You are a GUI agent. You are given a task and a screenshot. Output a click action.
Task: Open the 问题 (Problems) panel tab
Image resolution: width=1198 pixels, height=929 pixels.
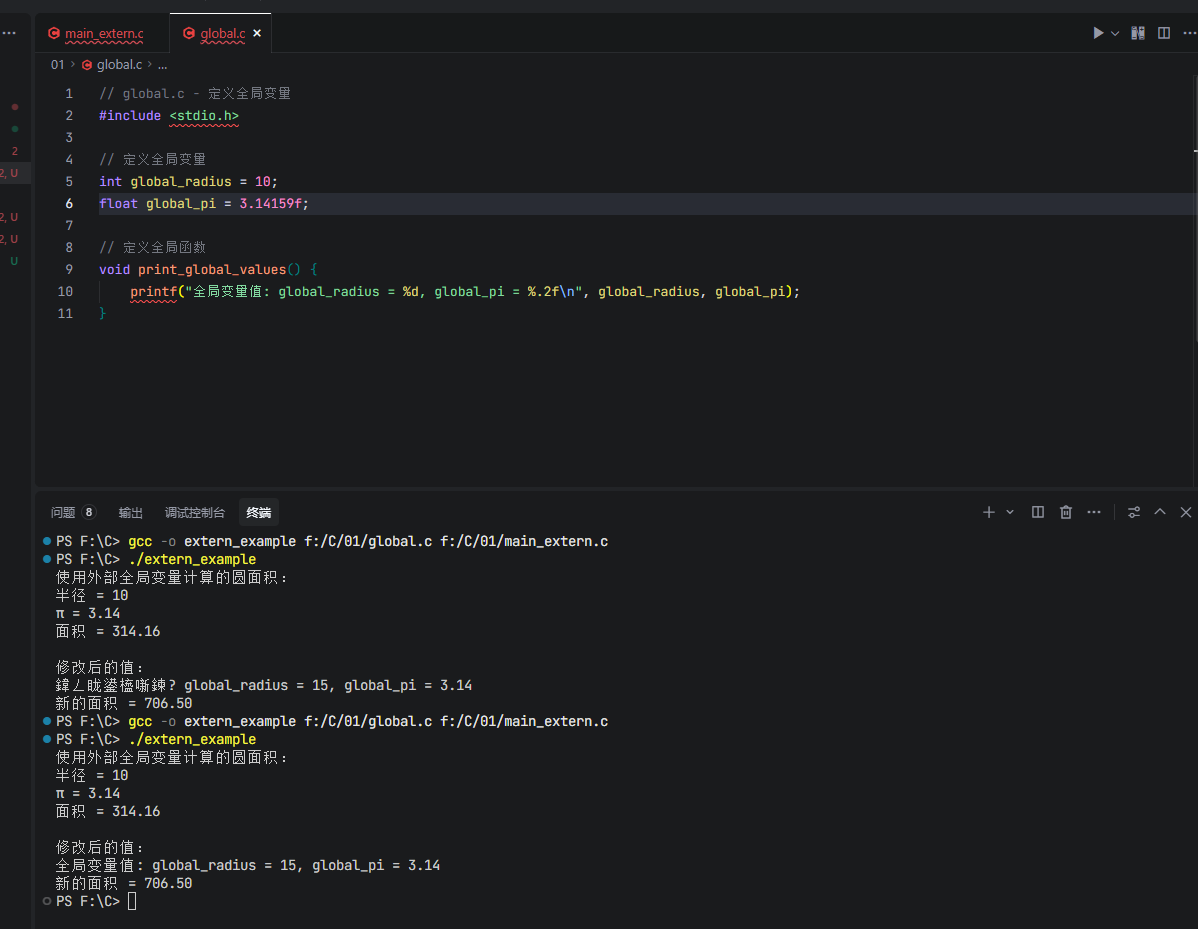63,512
